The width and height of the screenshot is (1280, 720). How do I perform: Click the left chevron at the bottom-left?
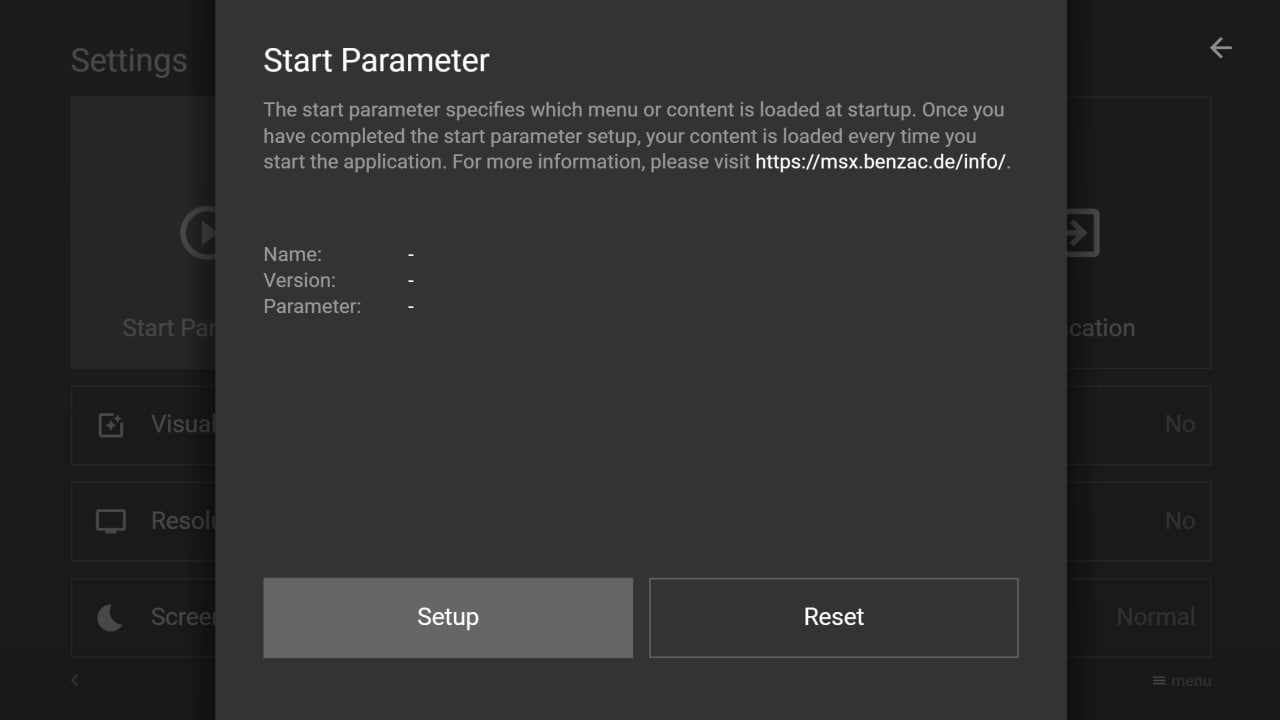tap(75, 681)
